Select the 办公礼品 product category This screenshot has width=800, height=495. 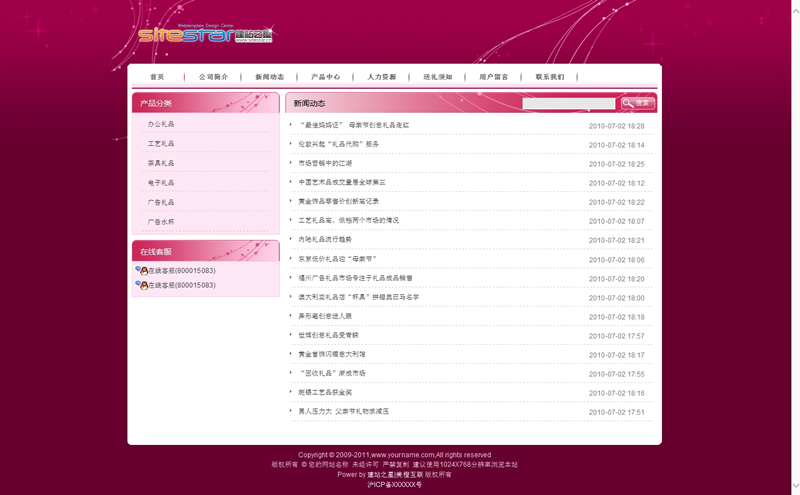(161, 124)
